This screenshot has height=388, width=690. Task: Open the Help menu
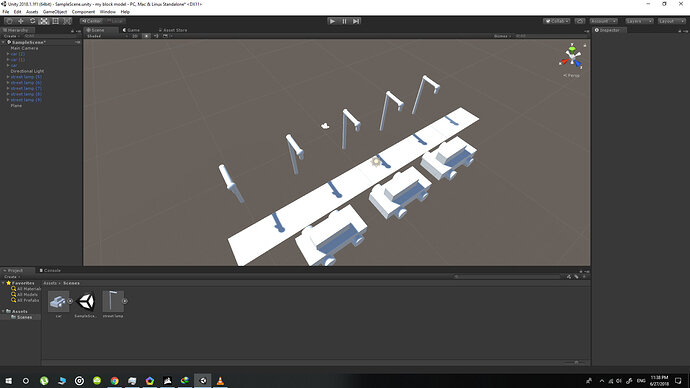click(125, 12)
